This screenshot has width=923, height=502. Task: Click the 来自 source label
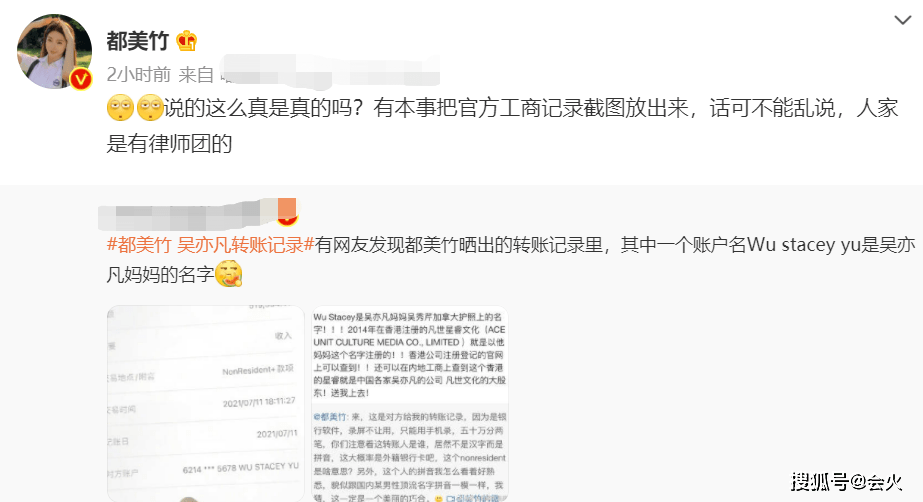(x=196, y=75)
